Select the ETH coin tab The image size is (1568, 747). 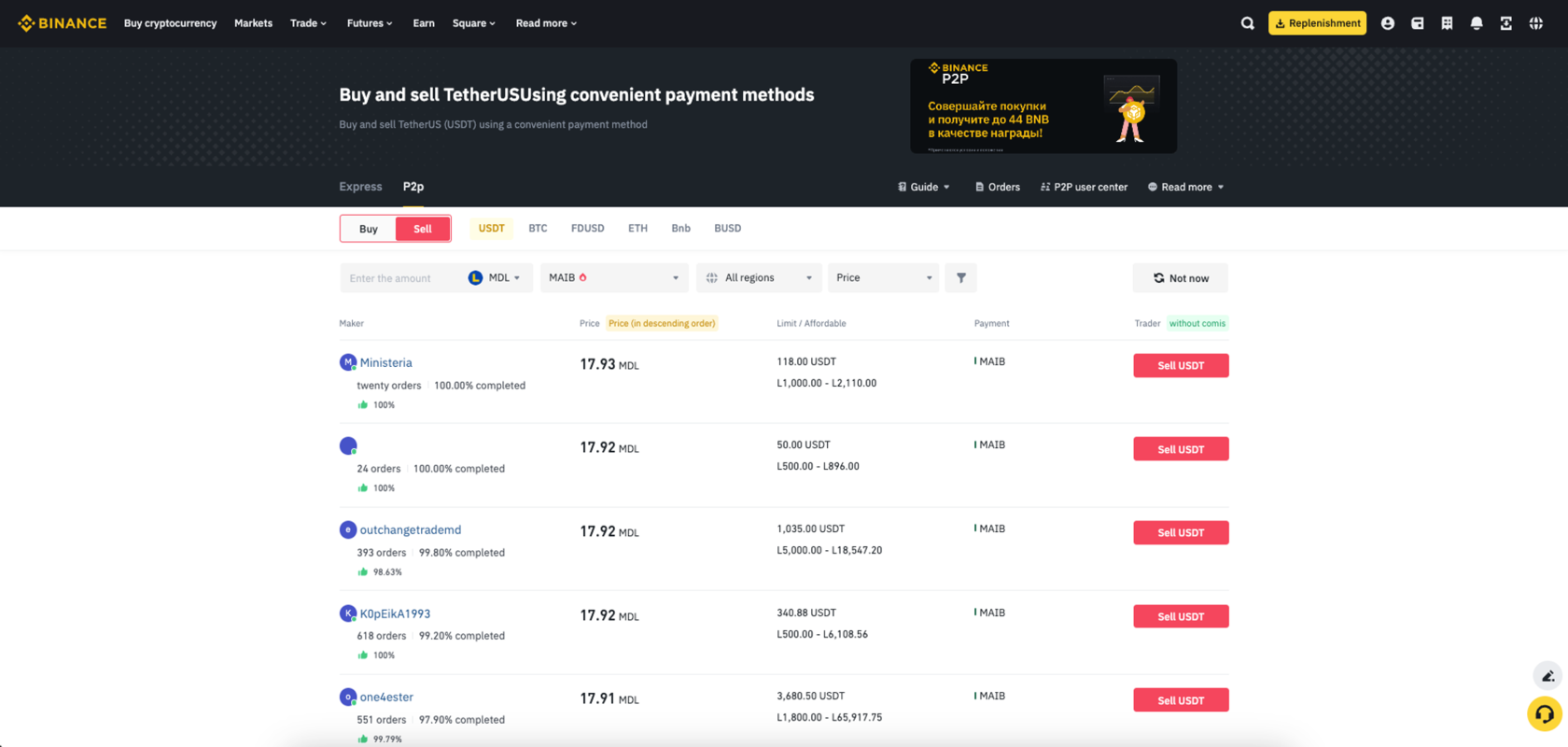637,228
